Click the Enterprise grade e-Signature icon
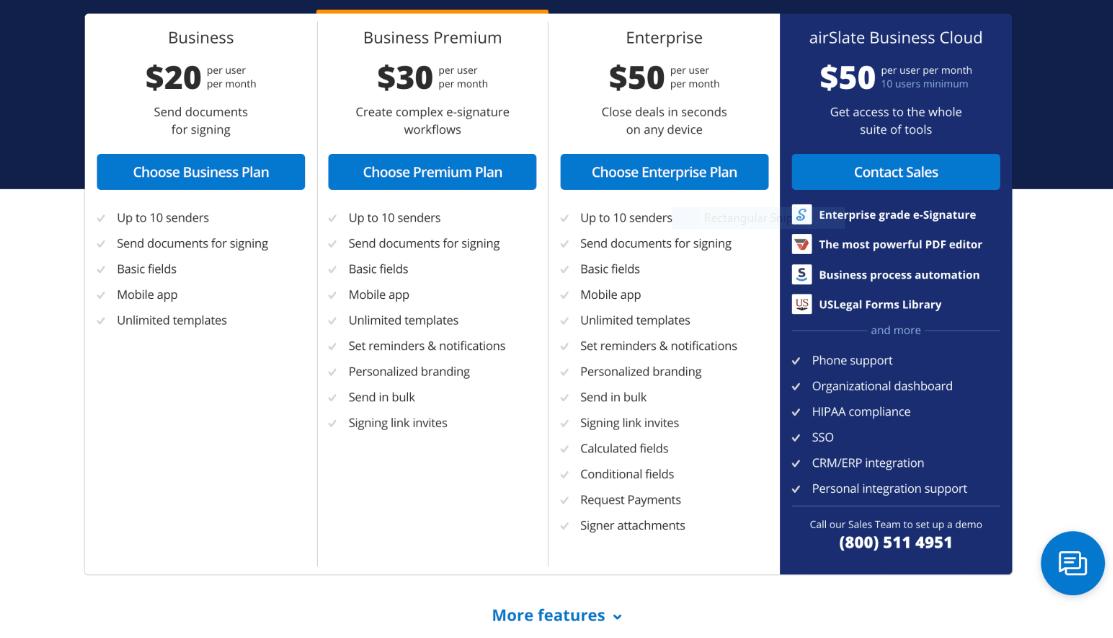This screenshot has height=638, width=1113. coord(801,214)
